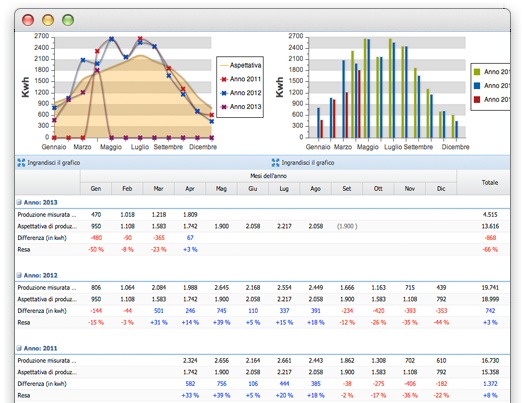Image resolution: width=523 pixels, height=403 pixels.
Task: Click the right Ingrandisci il grafico expand icon
Action: click(275, 163)
